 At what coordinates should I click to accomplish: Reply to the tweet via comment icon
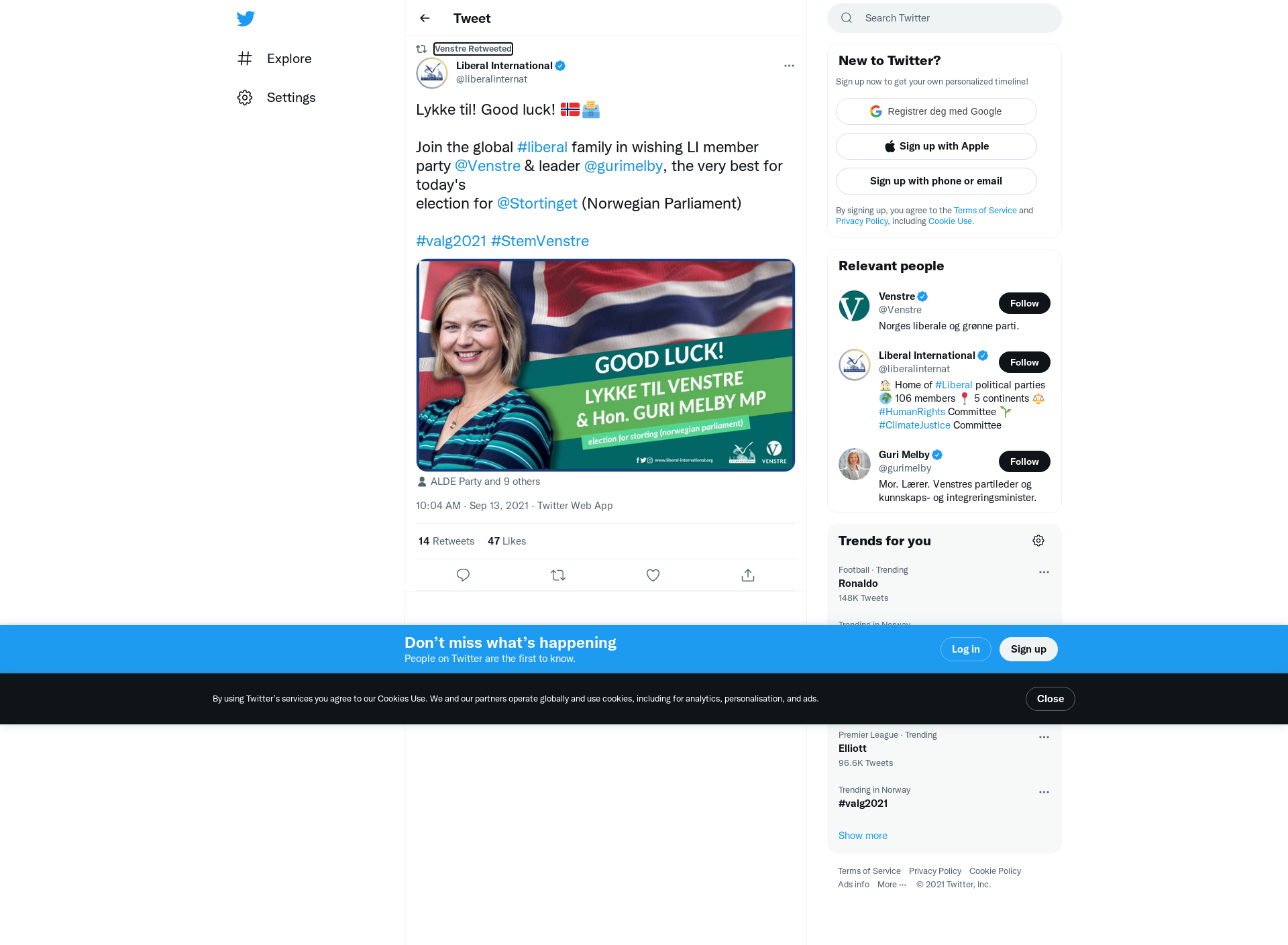(x=463, y=575)
